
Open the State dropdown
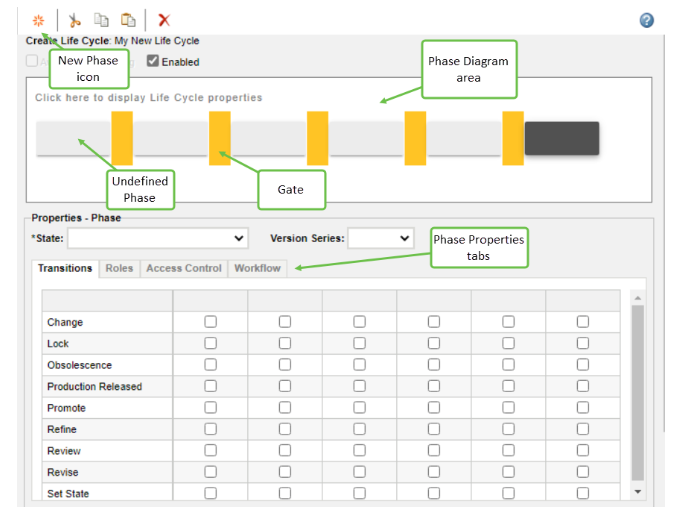click(x=158, y=238)
